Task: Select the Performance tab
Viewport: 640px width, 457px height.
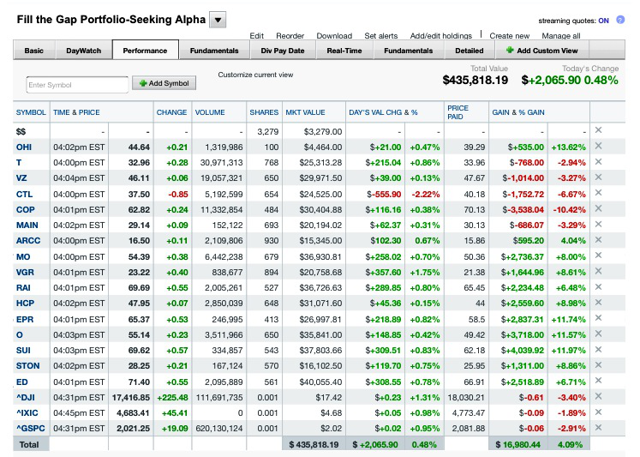Action: point(145,51)
